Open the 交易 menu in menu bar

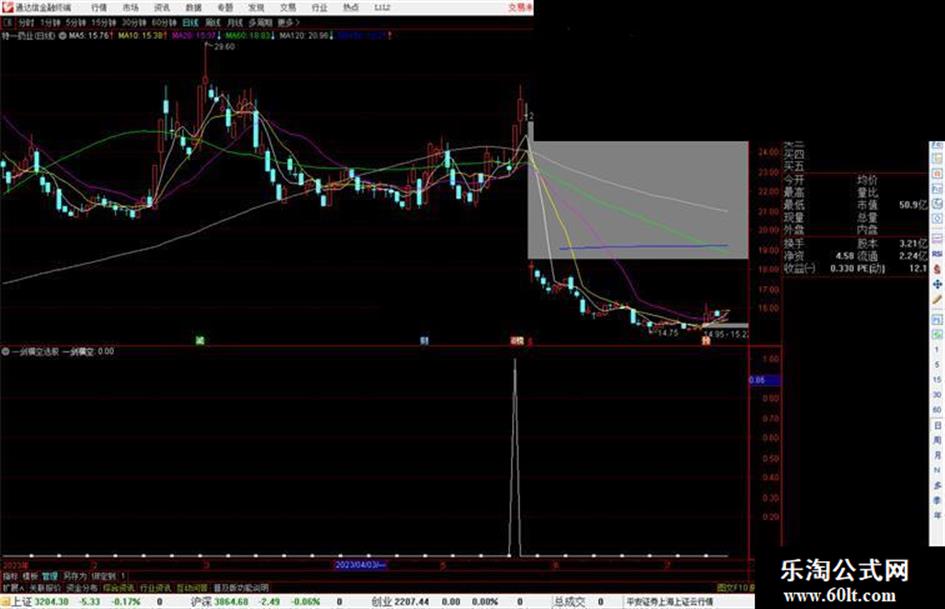[x=287, y=7]
